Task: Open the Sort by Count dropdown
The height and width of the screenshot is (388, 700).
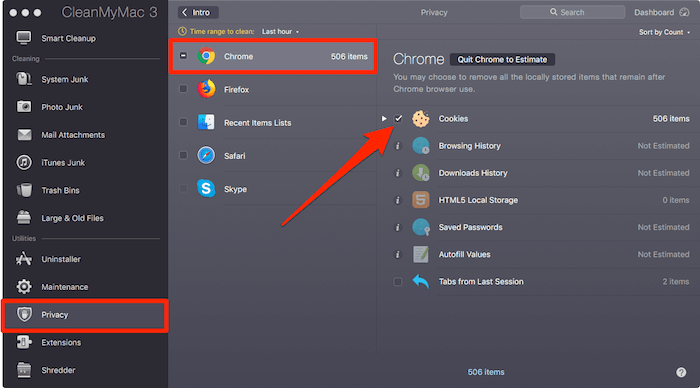Action: [x=664, y=32]
